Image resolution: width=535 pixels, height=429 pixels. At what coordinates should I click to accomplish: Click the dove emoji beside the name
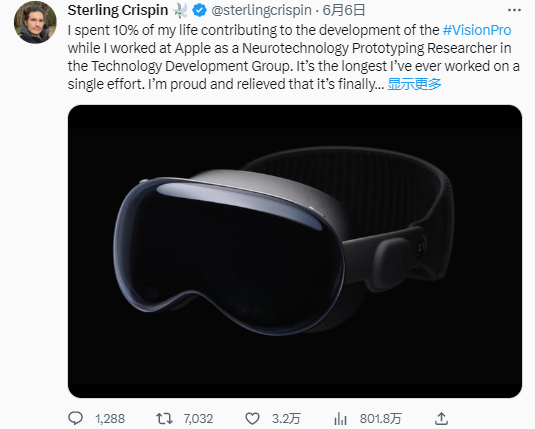pos(180,11)
